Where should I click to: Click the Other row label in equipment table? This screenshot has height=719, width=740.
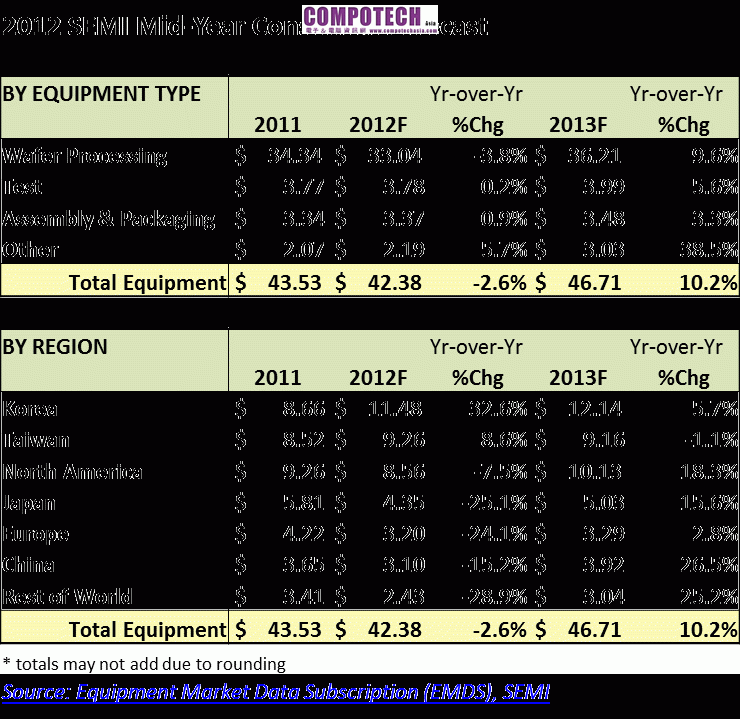point(31,250)
